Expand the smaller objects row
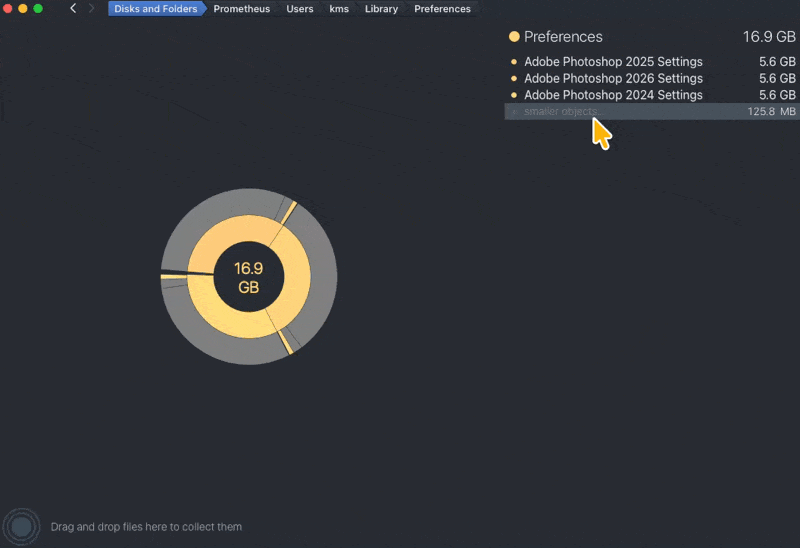Image resolution: width=800 pixels, height=548 pixels. [560, 112]
